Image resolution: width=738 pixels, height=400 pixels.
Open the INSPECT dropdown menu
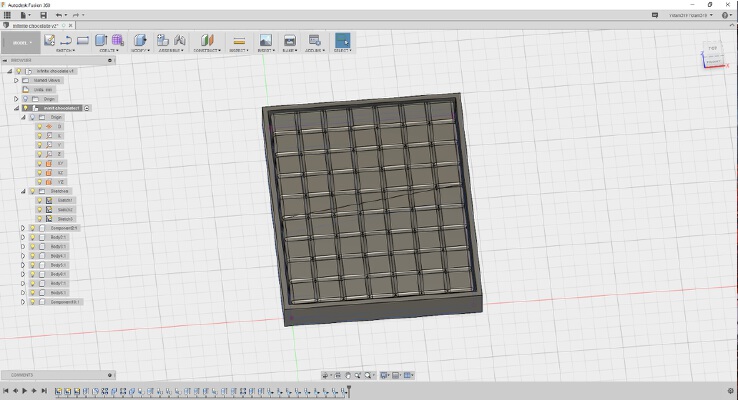point(239,50)
